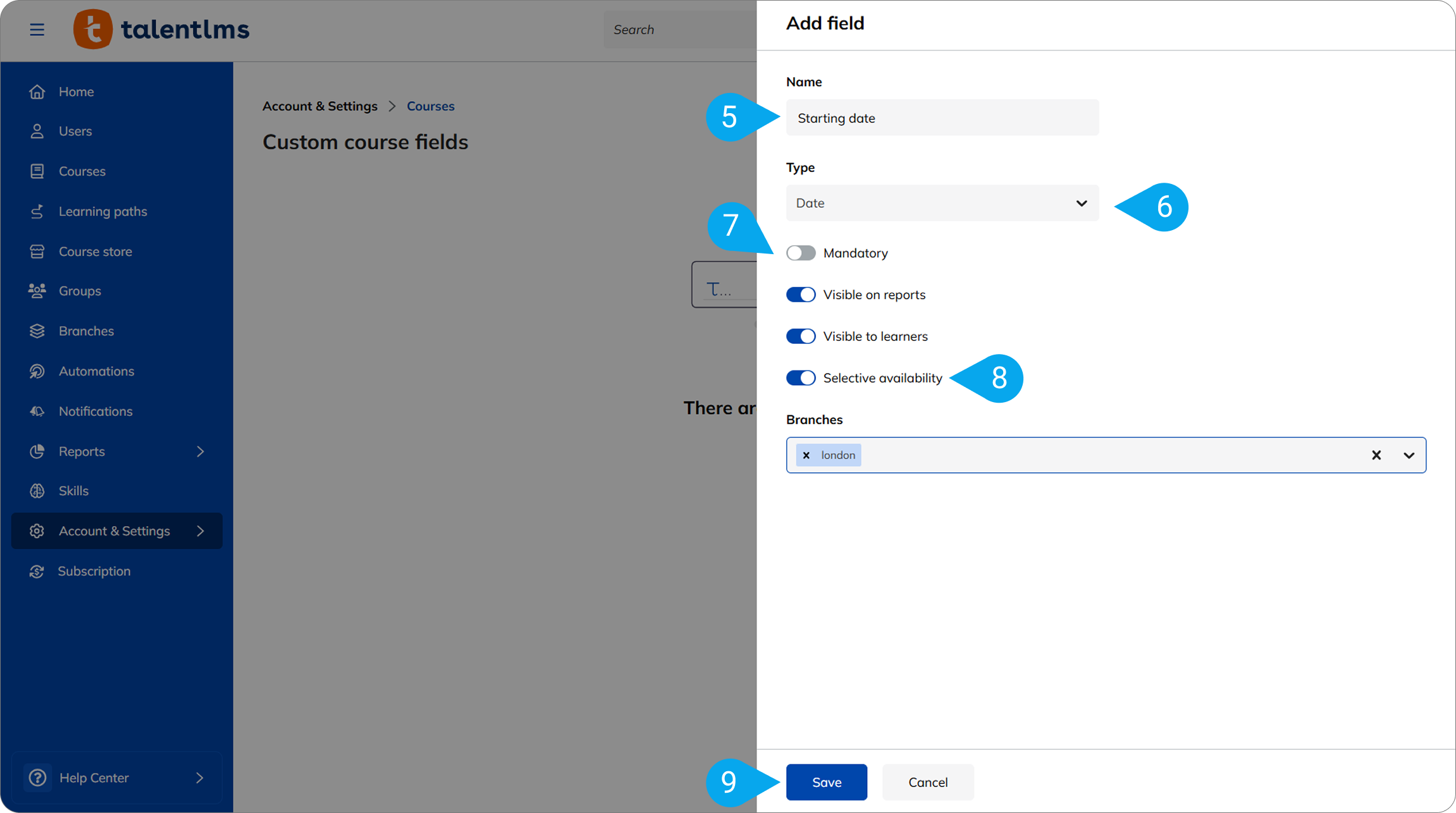
Task: Open the Type dropdown showing Date
Action: pos(942,203)
